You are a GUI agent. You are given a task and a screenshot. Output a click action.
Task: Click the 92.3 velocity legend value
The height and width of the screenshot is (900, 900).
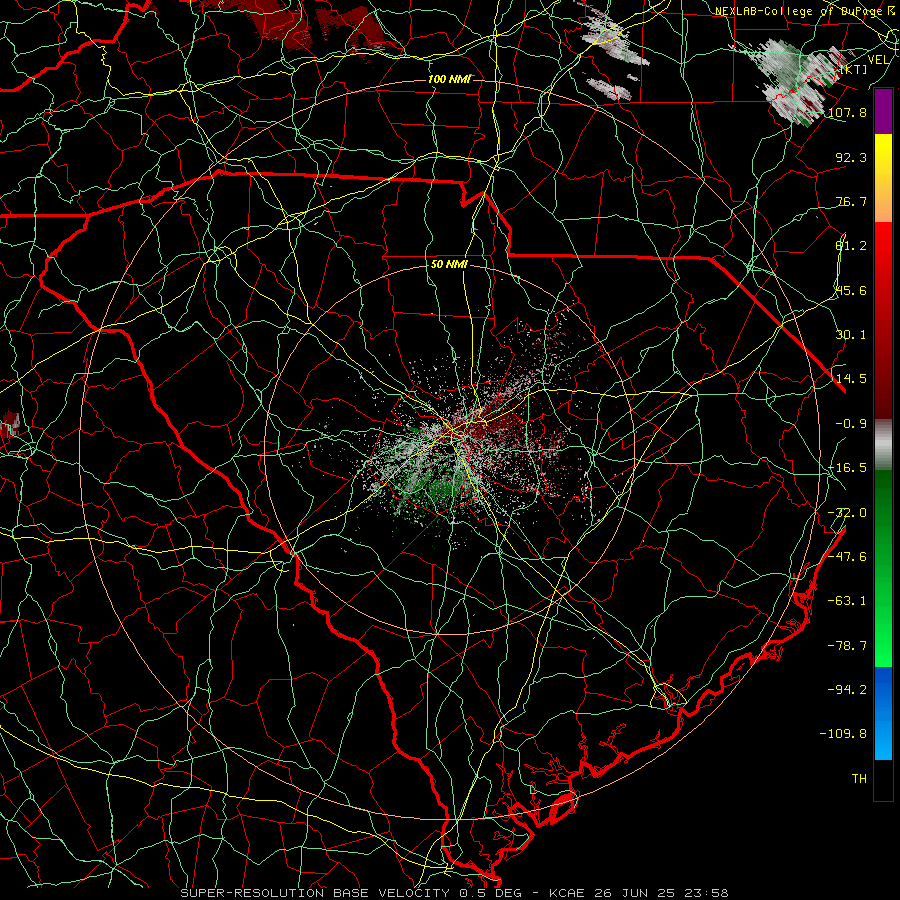(x=851, y=157)
